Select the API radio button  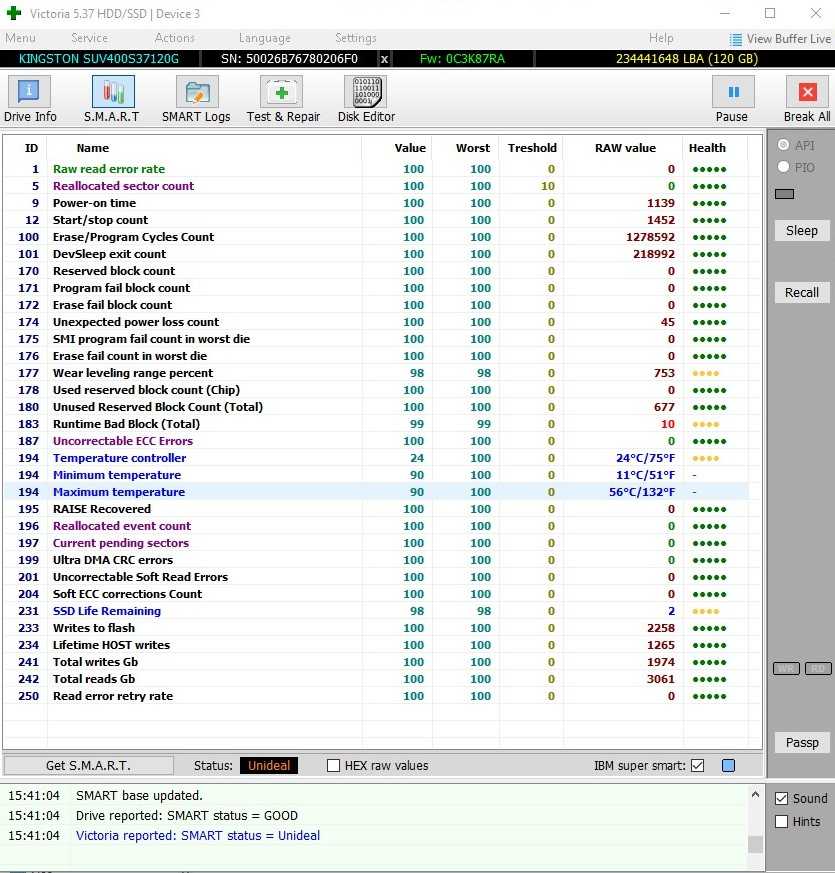tap(783, 145)
